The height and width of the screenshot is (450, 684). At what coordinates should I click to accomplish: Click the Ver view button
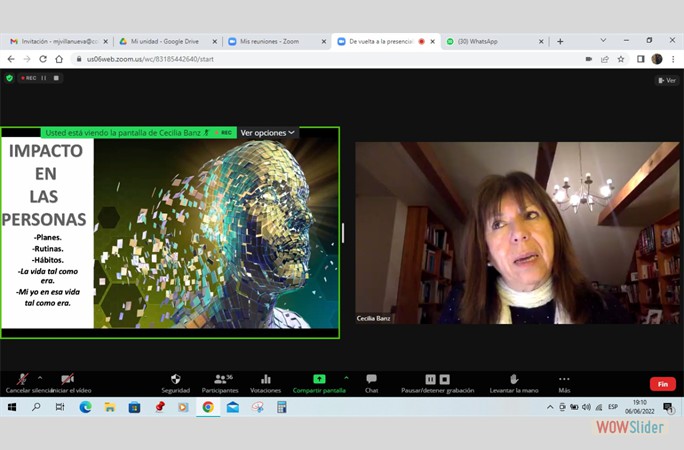(x=667, y=80)
